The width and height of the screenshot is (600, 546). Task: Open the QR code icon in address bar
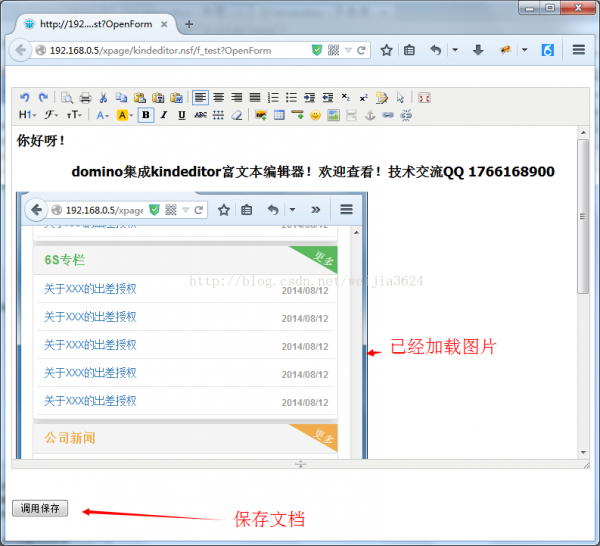[333, 50]
